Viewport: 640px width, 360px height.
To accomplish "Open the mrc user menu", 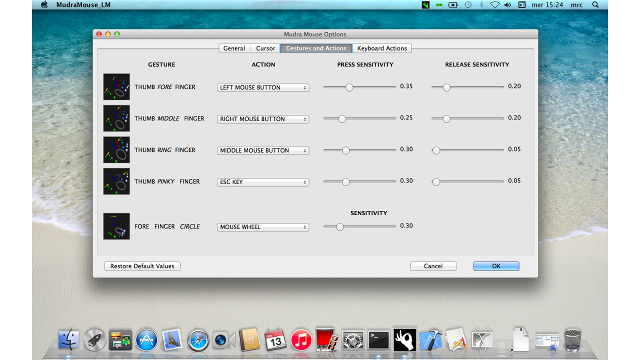I will 576,5.
